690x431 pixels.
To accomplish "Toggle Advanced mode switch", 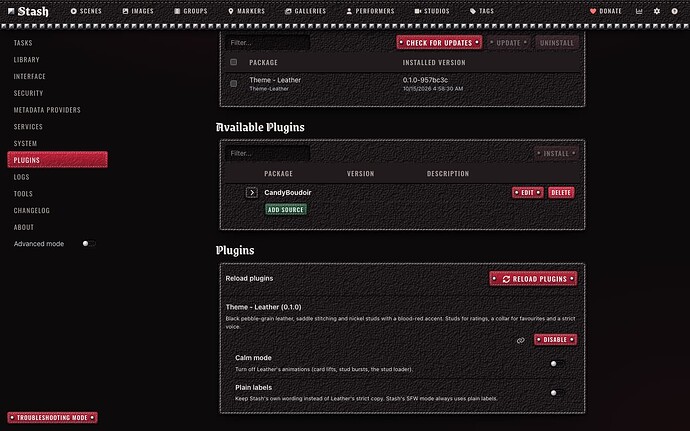I will click(88, 243).
